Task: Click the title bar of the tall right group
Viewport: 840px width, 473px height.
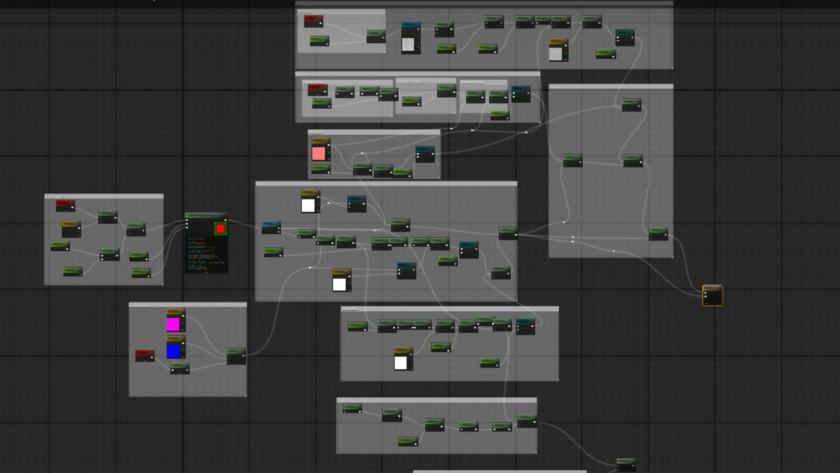Action: 610,87
